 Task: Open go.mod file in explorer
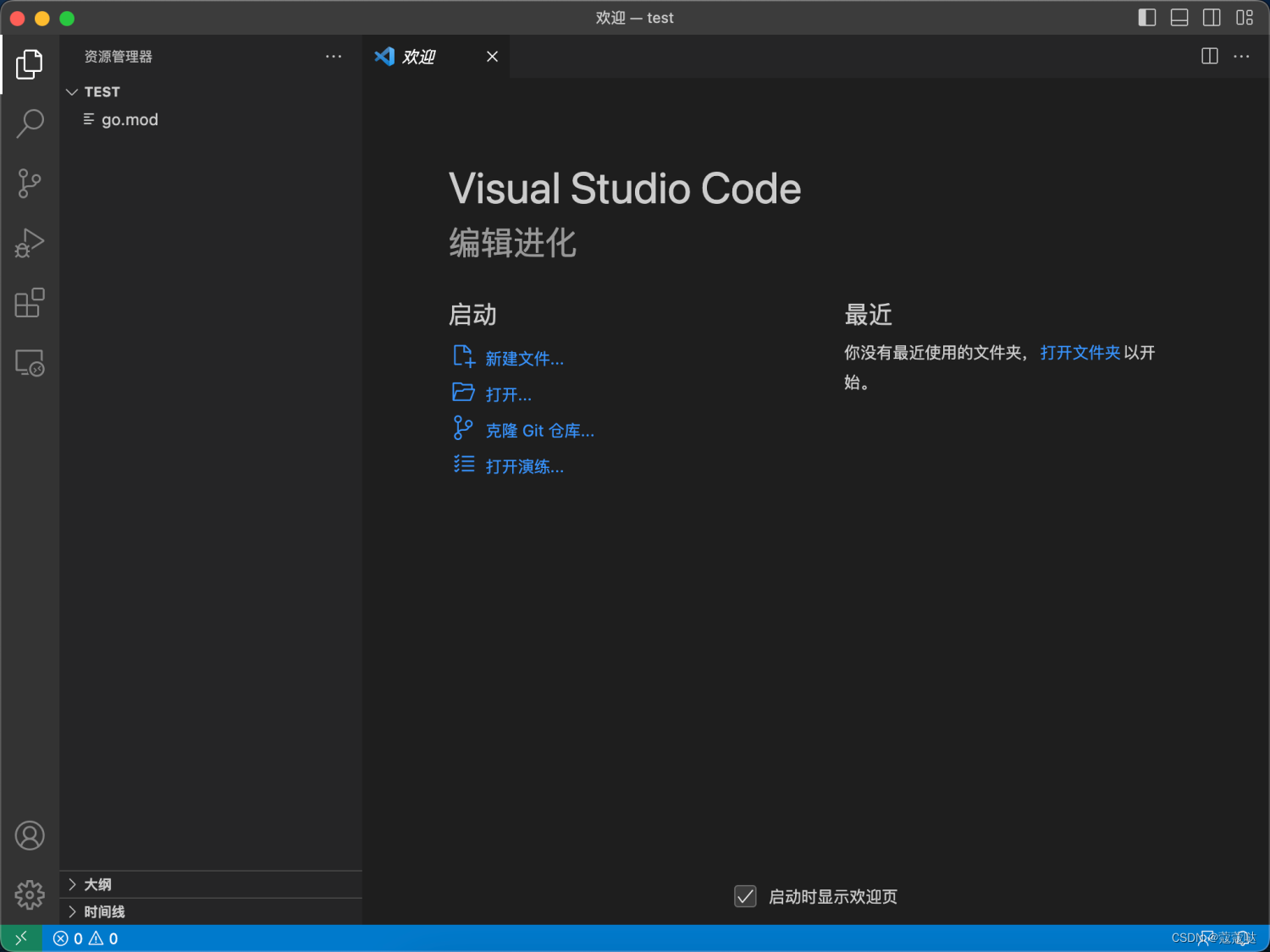click(x=211, y=119)
